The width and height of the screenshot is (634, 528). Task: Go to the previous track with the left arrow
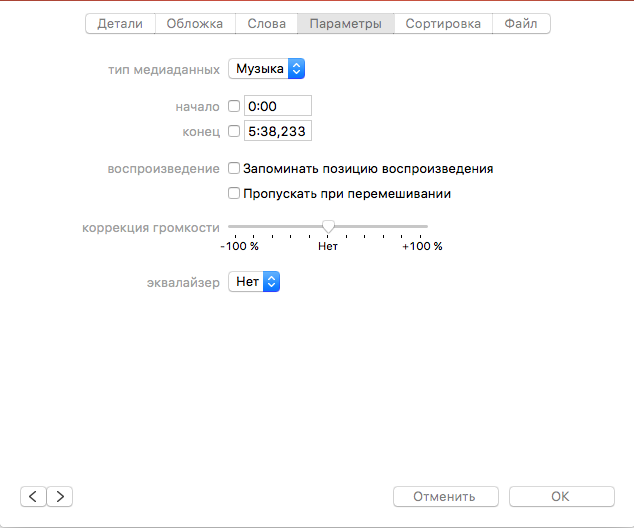point(33,496)
